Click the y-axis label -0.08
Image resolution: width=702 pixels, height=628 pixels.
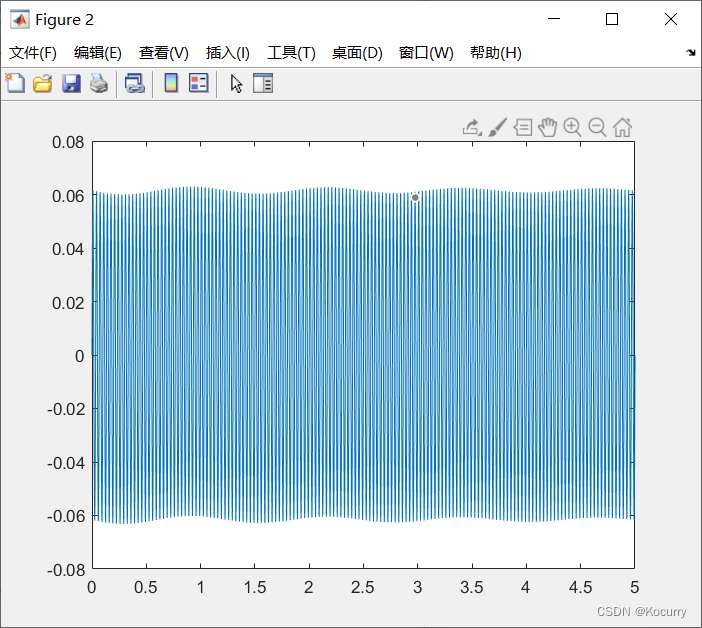click(66, 570)
